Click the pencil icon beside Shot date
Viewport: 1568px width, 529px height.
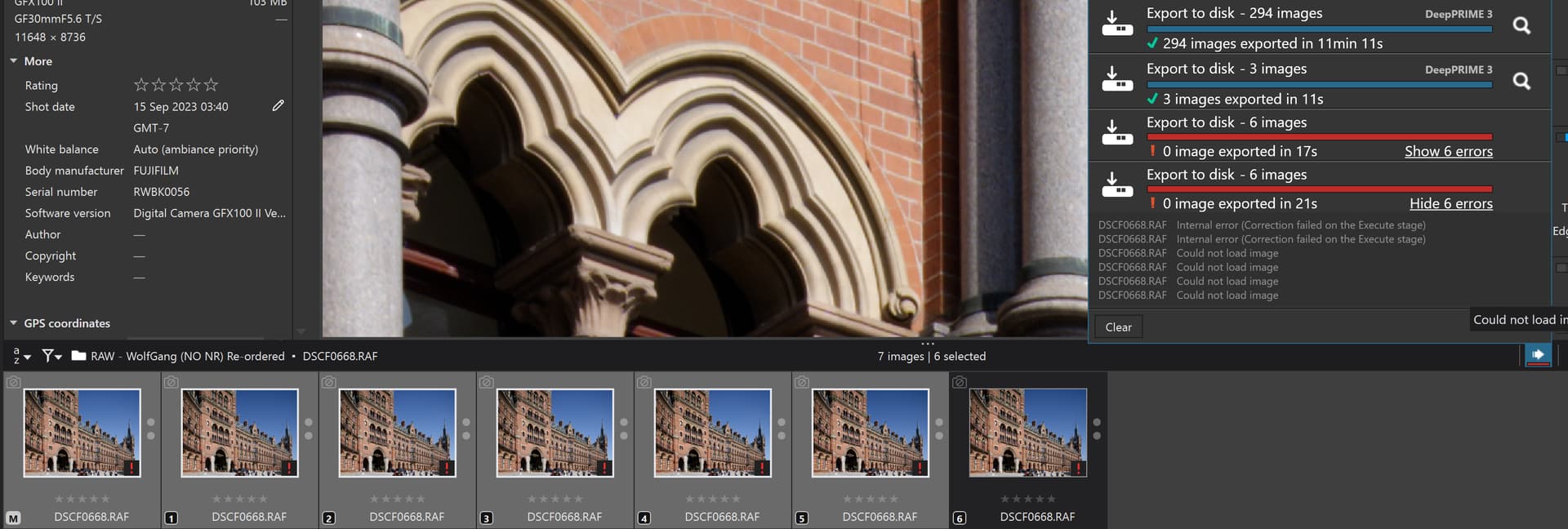(x=278, y=106)
